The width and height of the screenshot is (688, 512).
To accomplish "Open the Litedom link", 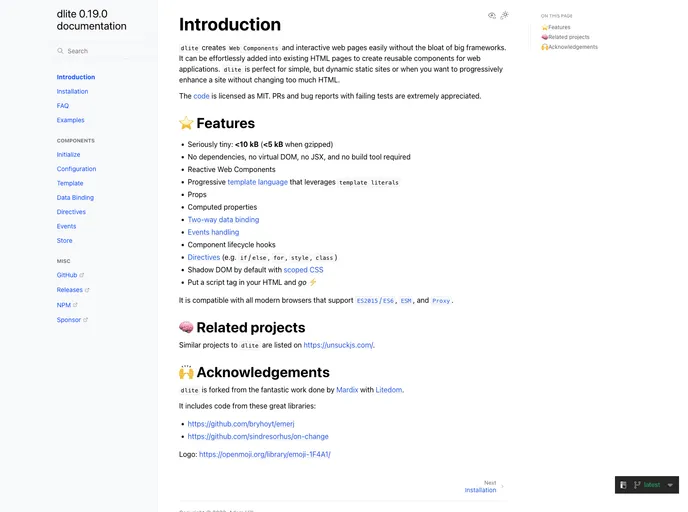I will click(x=389, y=390).
